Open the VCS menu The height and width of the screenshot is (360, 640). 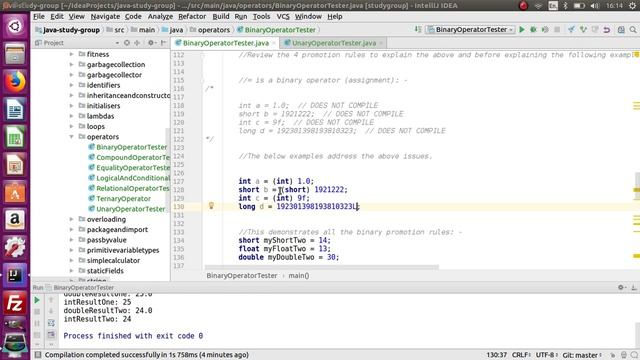pyautogui.click(x=283, y=16)
